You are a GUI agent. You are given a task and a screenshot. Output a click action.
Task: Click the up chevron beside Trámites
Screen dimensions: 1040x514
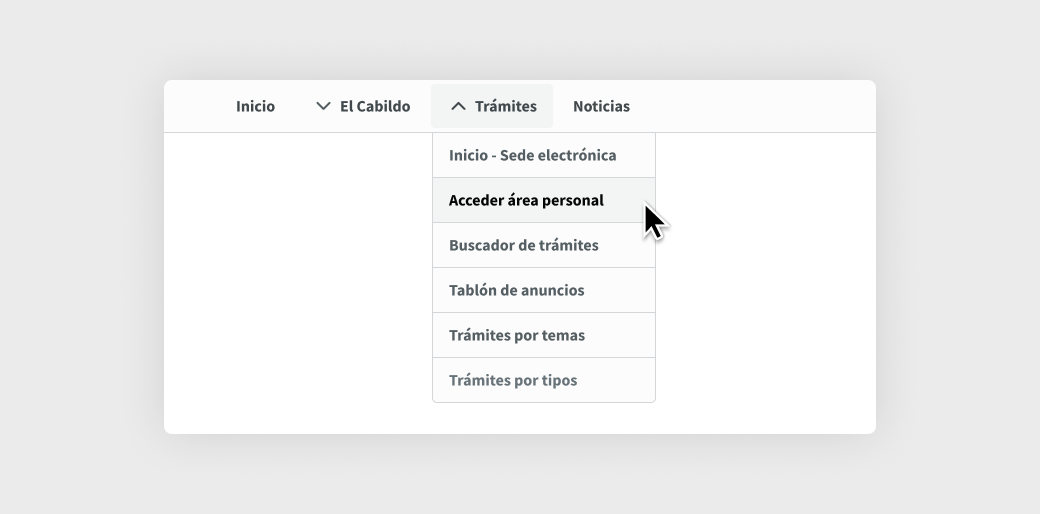pos(458,106)
